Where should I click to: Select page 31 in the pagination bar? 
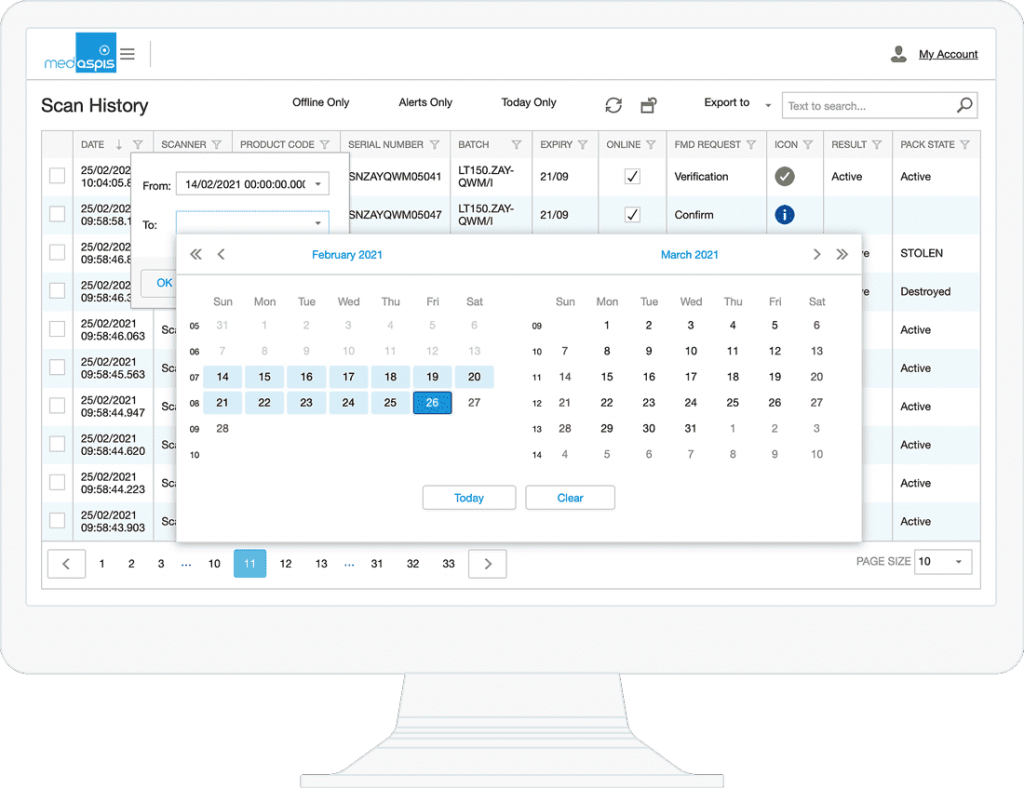(377, 563)
